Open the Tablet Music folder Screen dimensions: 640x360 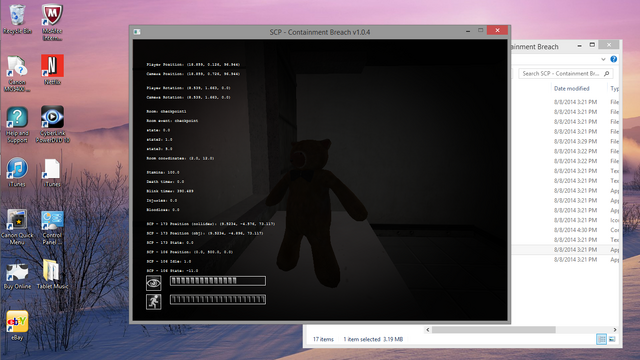[52, 275]
